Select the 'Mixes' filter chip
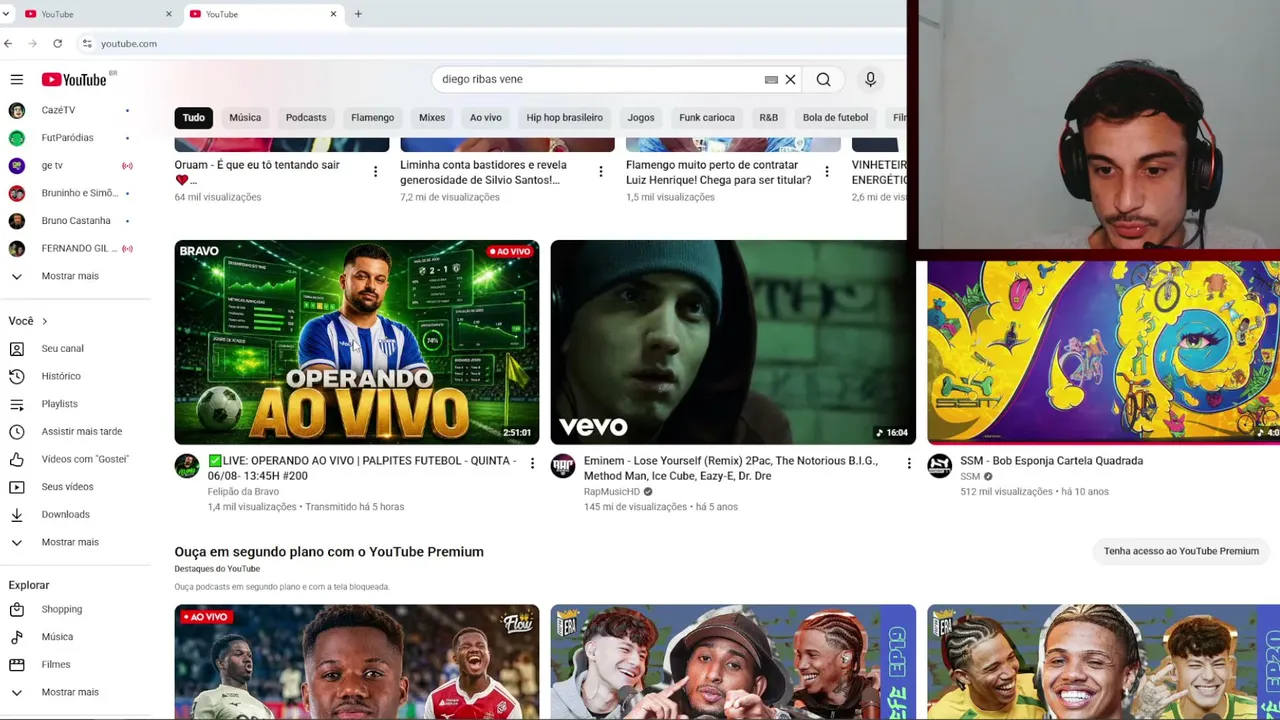1280x720 pixels. [x=432, y=118]
